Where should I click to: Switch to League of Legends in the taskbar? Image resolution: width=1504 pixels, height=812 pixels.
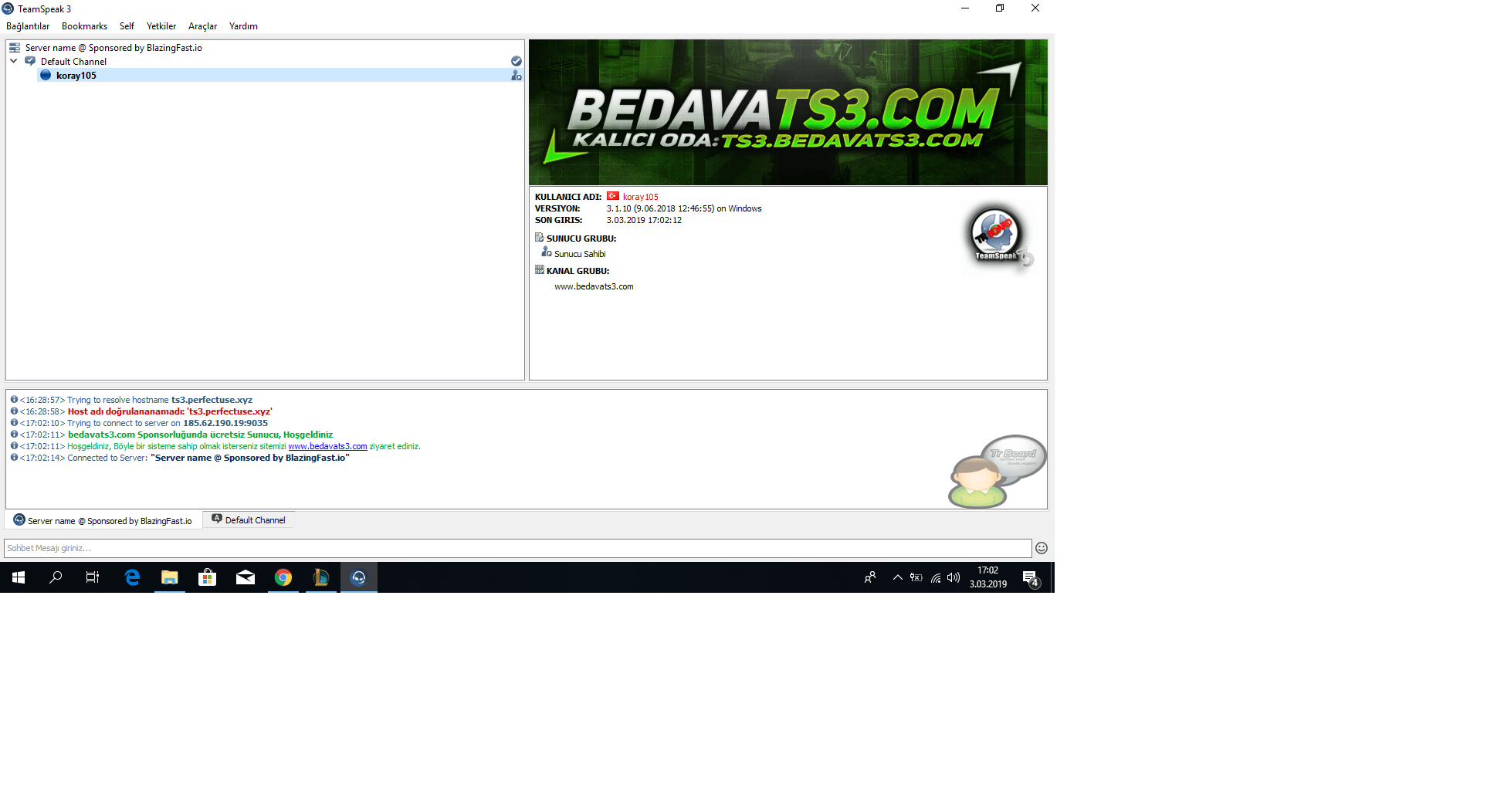[321, 577]
